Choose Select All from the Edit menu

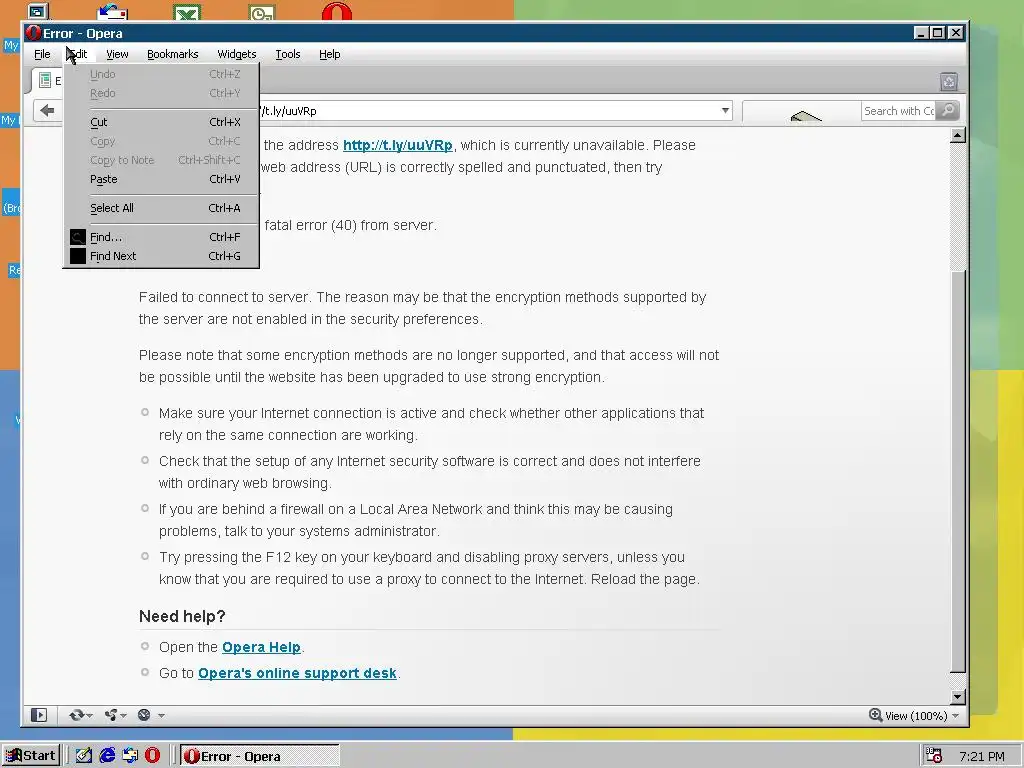(x=161, y=208)
